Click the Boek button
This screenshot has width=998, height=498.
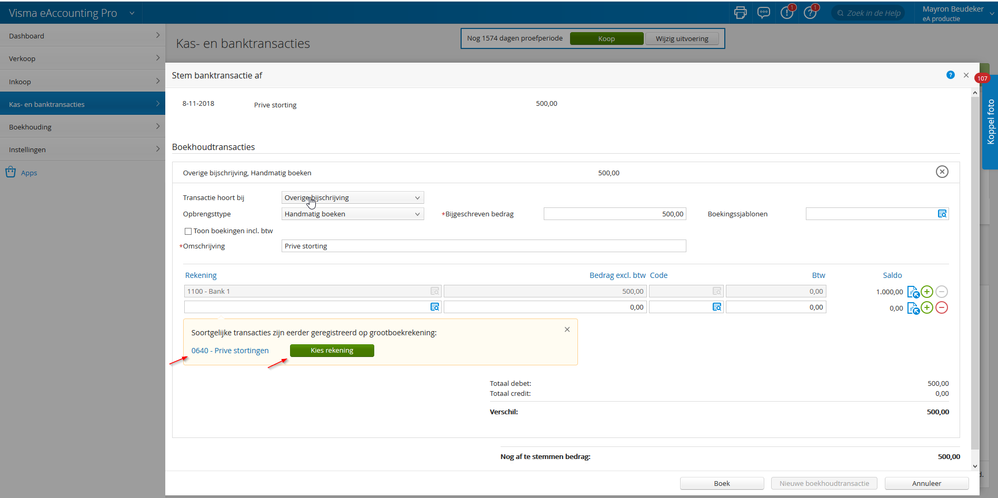(722, 483)
